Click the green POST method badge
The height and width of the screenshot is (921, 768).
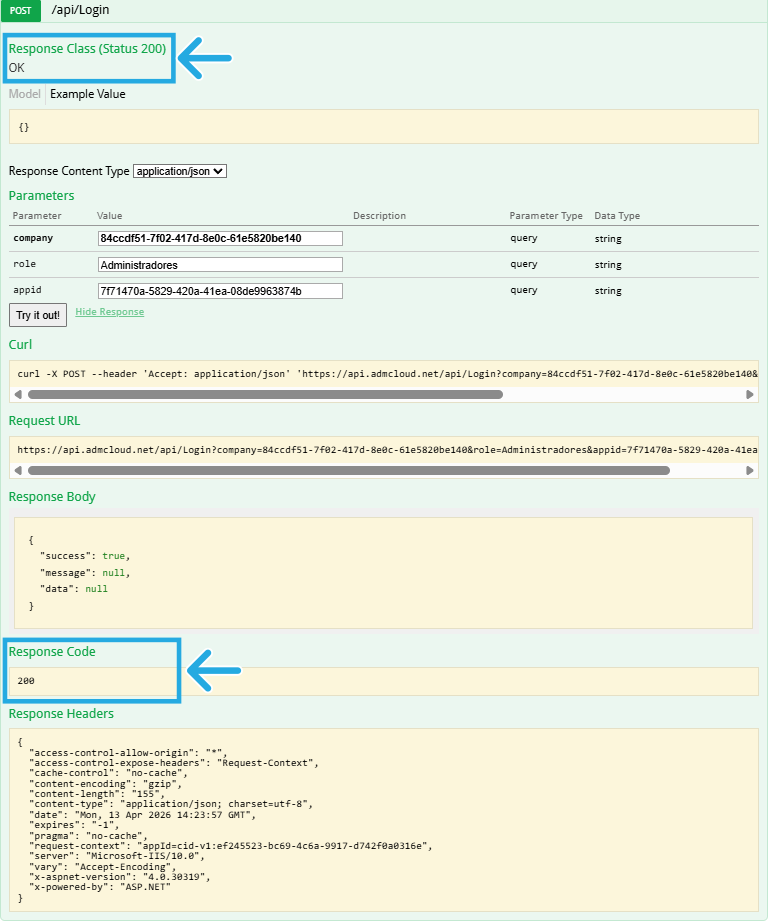(20, 10)
